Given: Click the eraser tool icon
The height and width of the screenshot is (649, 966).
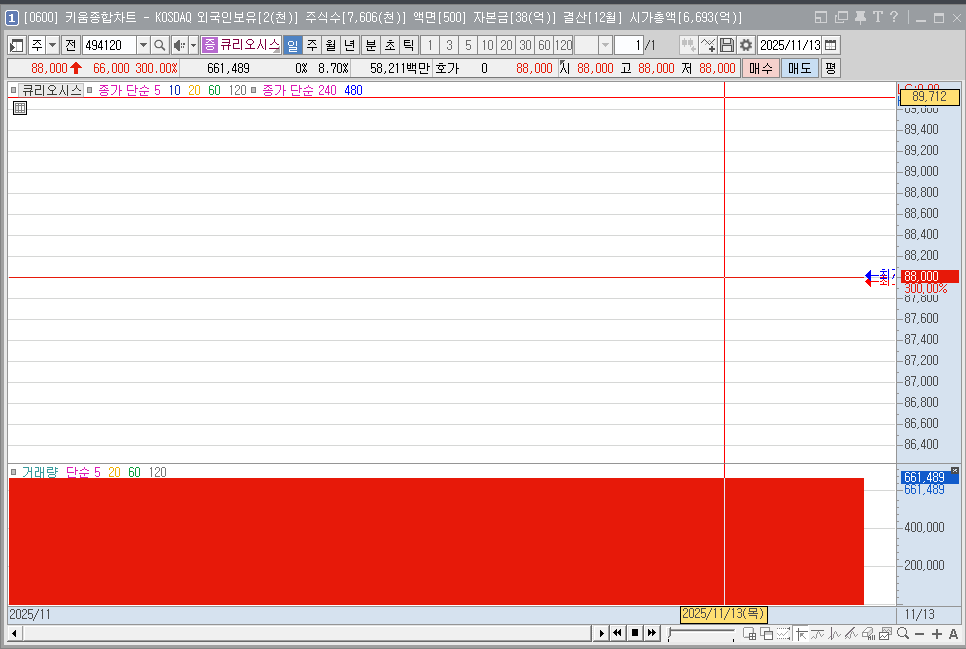Looking at the screenshot, I should coord(869,634).
